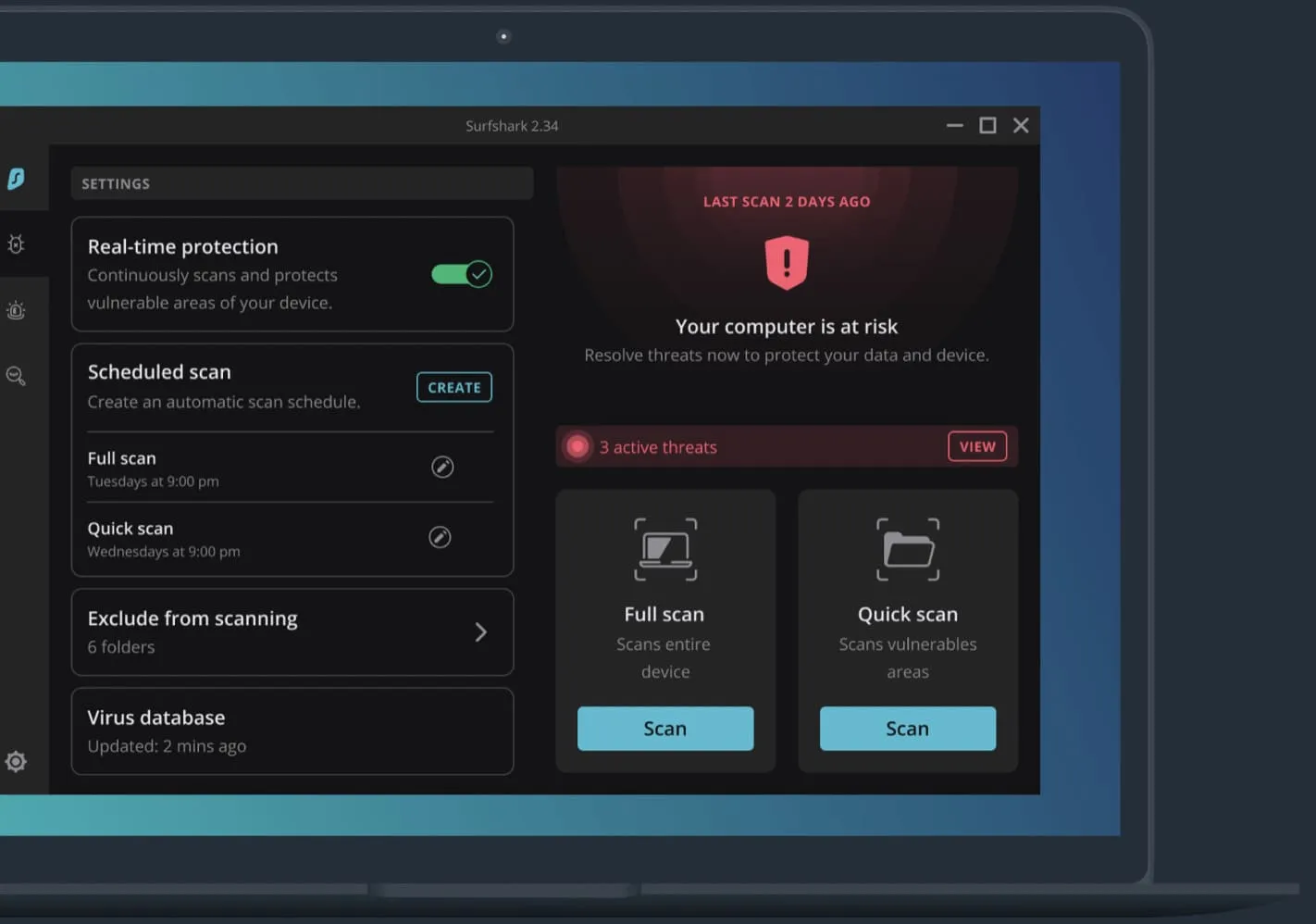Click the Full scan laptop icon
1316x924 pixels.
[665, 550]
